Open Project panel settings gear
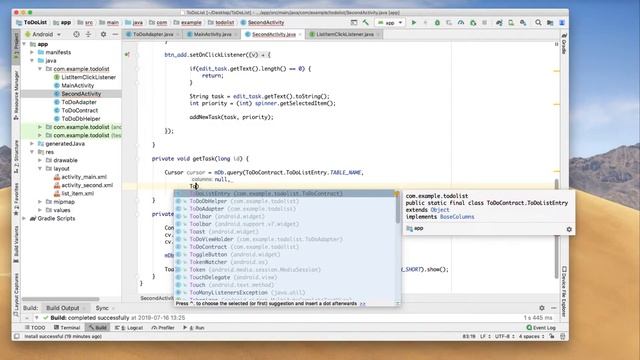The image size is (640, 360). pyautogui.click(x=103, y=34)
